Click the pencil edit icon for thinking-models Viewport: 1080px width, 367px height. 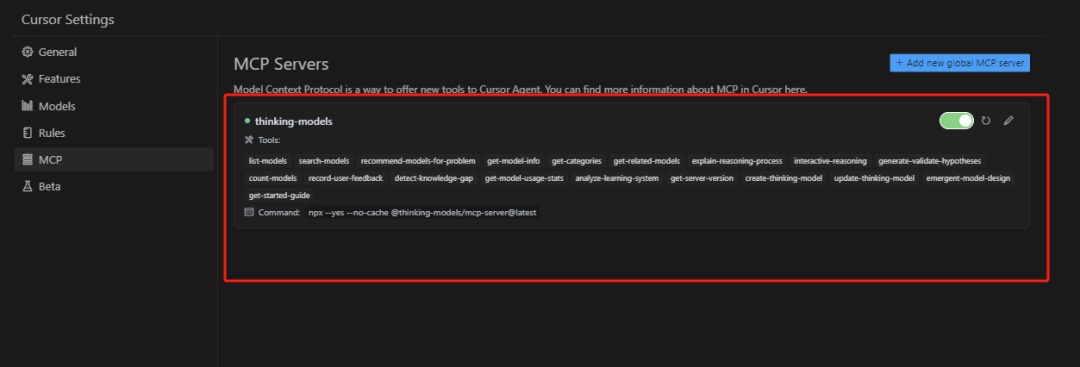click(1008, 120)
